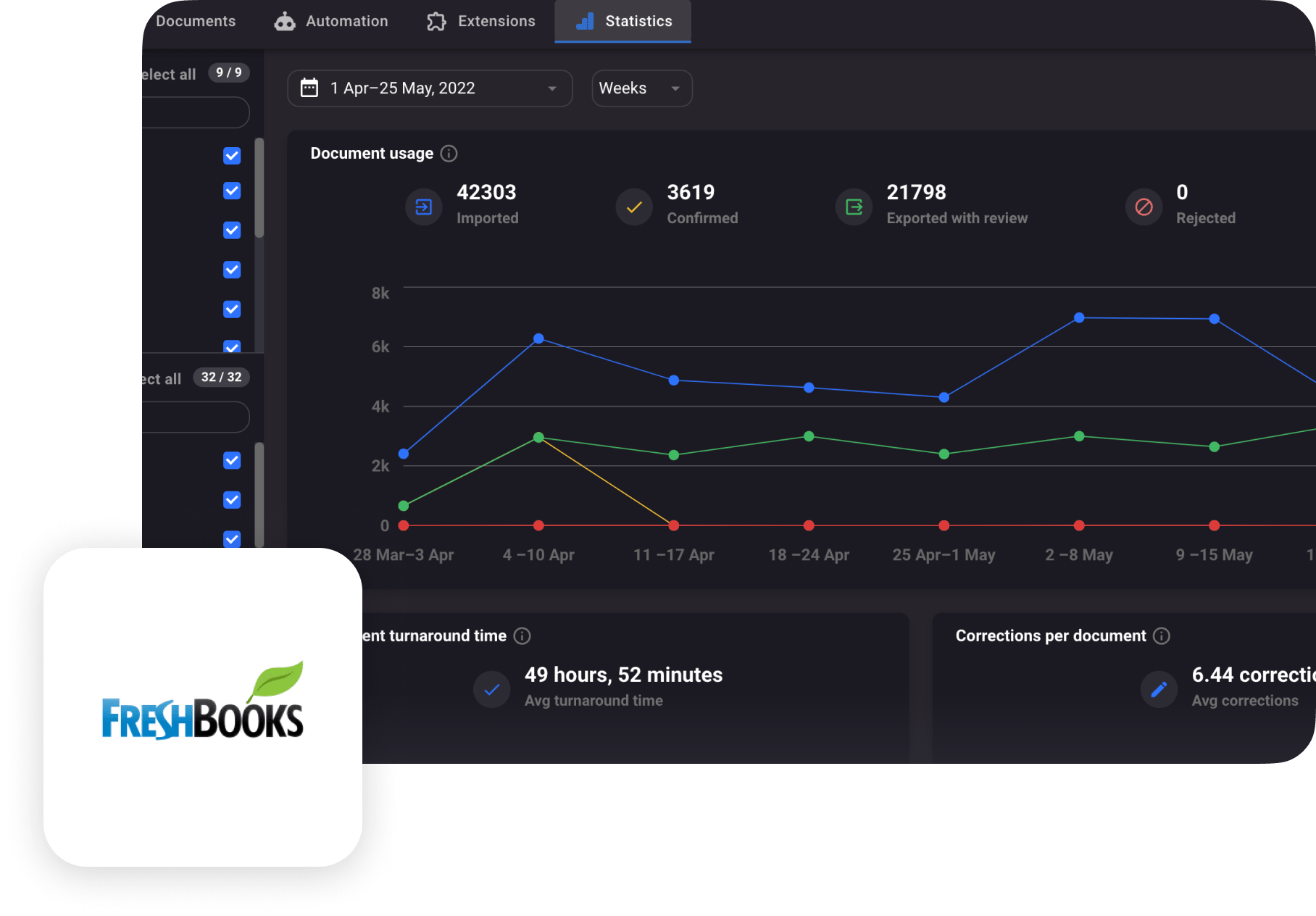Click the blue data point for 18–24 Apr
1316x916 pixels.
point(809,388)
